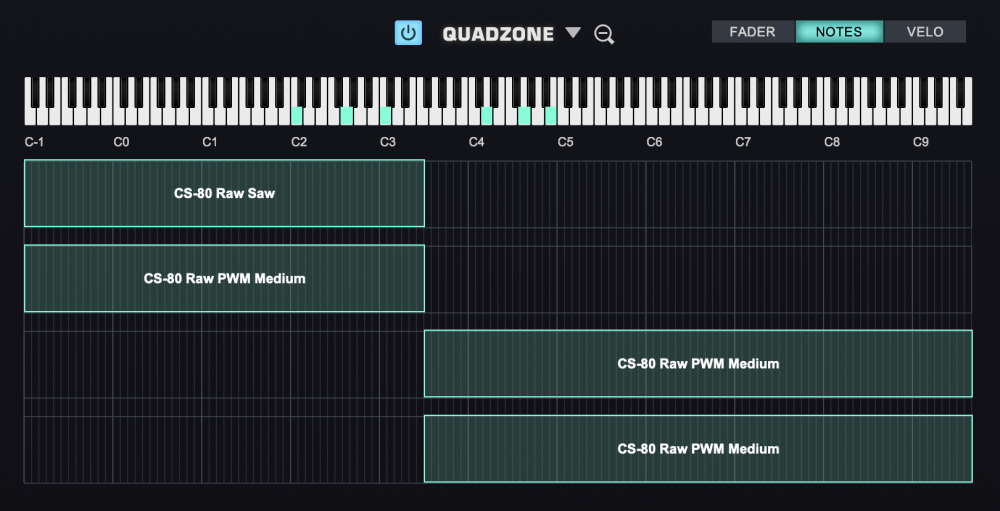Switch to the FADER tab
This screenshot has width=1000, height=511.
pos(753,32)
